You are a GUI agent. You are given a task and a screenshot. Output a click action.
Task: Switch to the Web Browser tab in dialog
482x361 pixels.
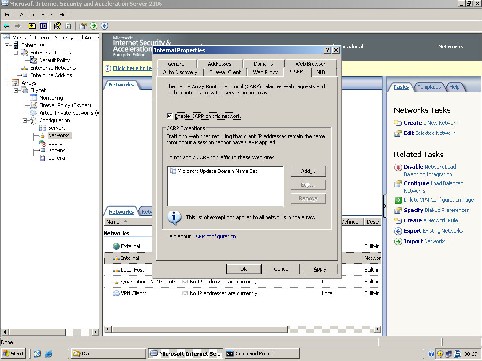[310, 64]
